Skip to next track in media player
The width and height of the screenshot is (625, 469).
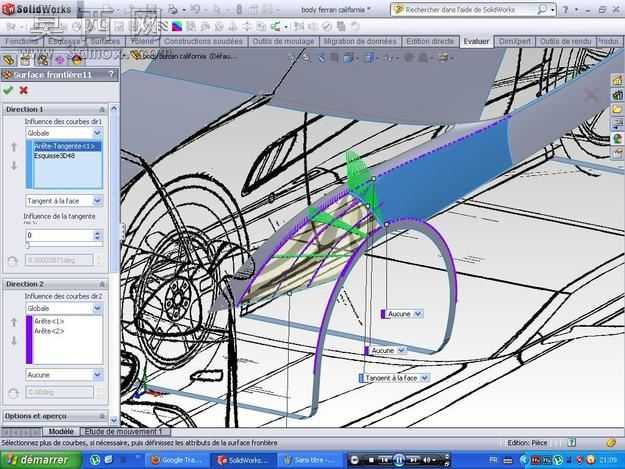tap(413, 460)
